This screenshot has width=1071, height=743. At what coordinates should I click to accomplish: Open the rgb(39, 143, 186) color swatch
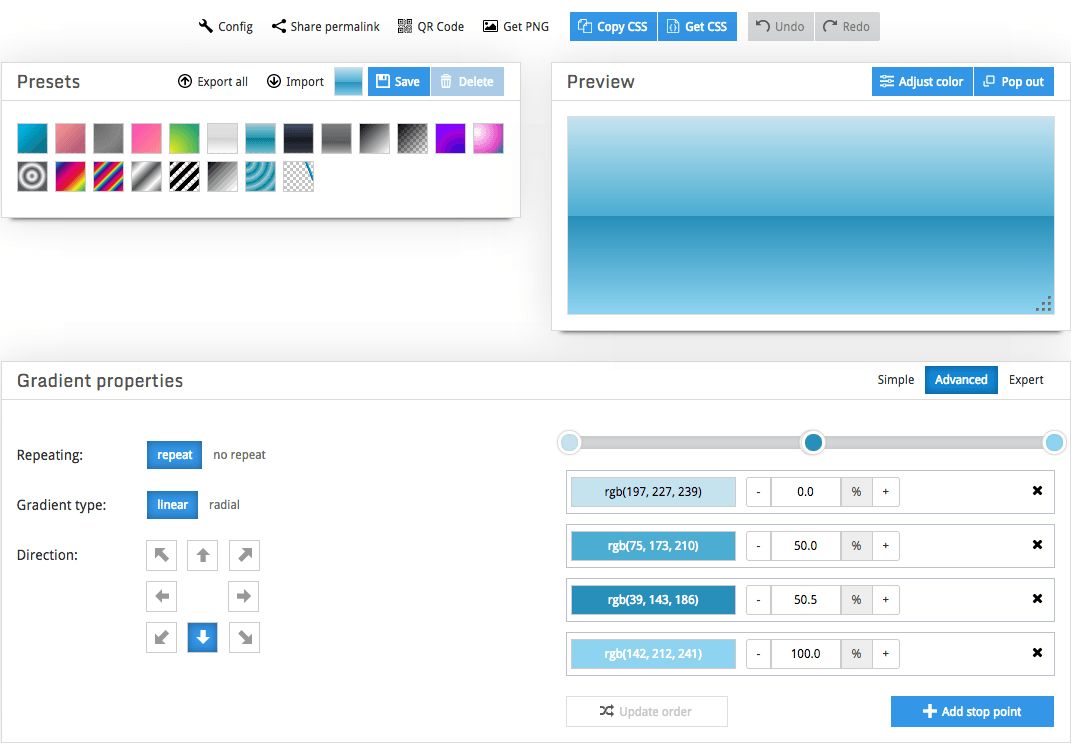pos(653,599)
